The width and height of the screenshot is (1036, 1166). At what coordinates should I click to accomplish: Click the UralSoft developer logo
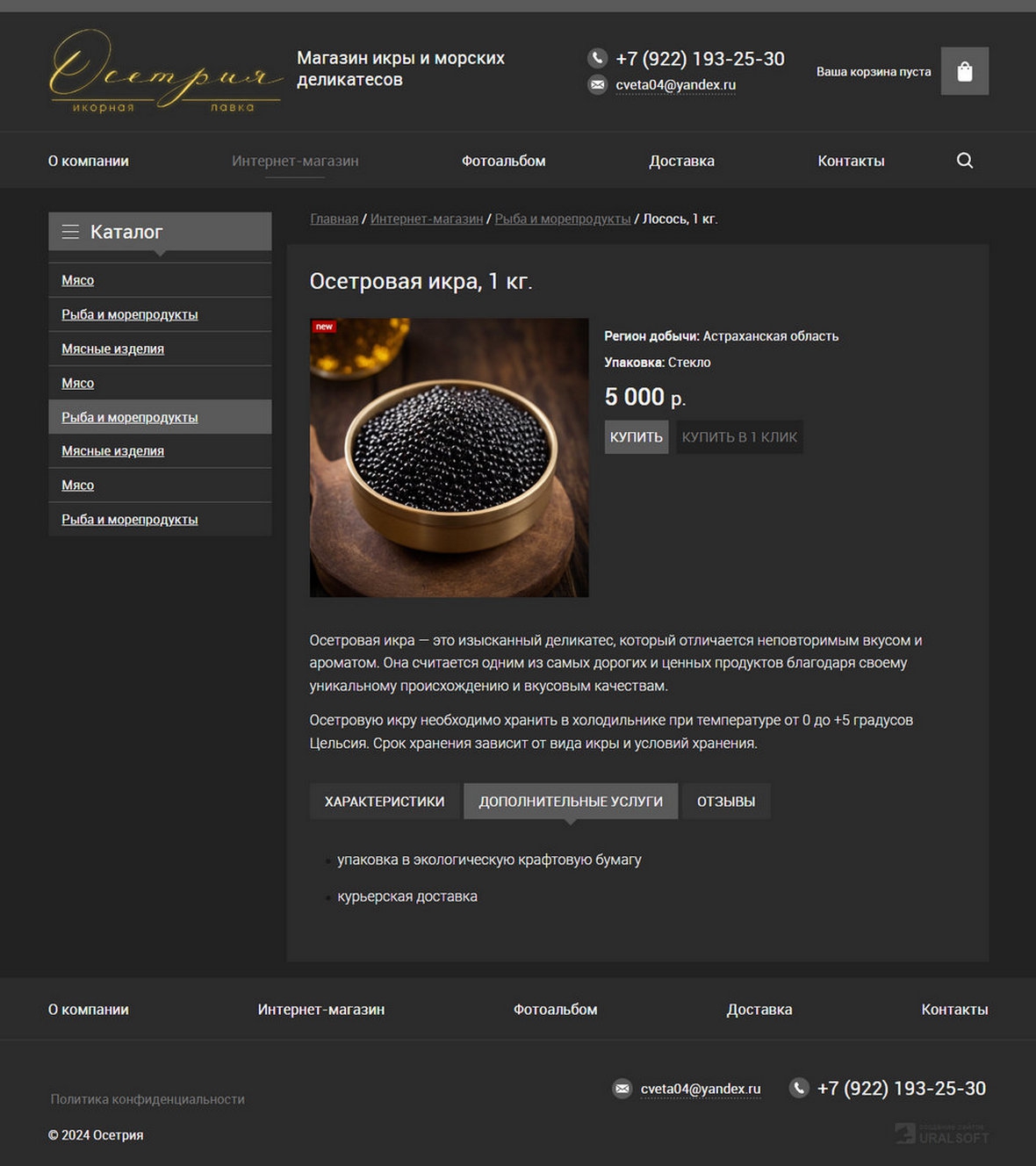942,1134
